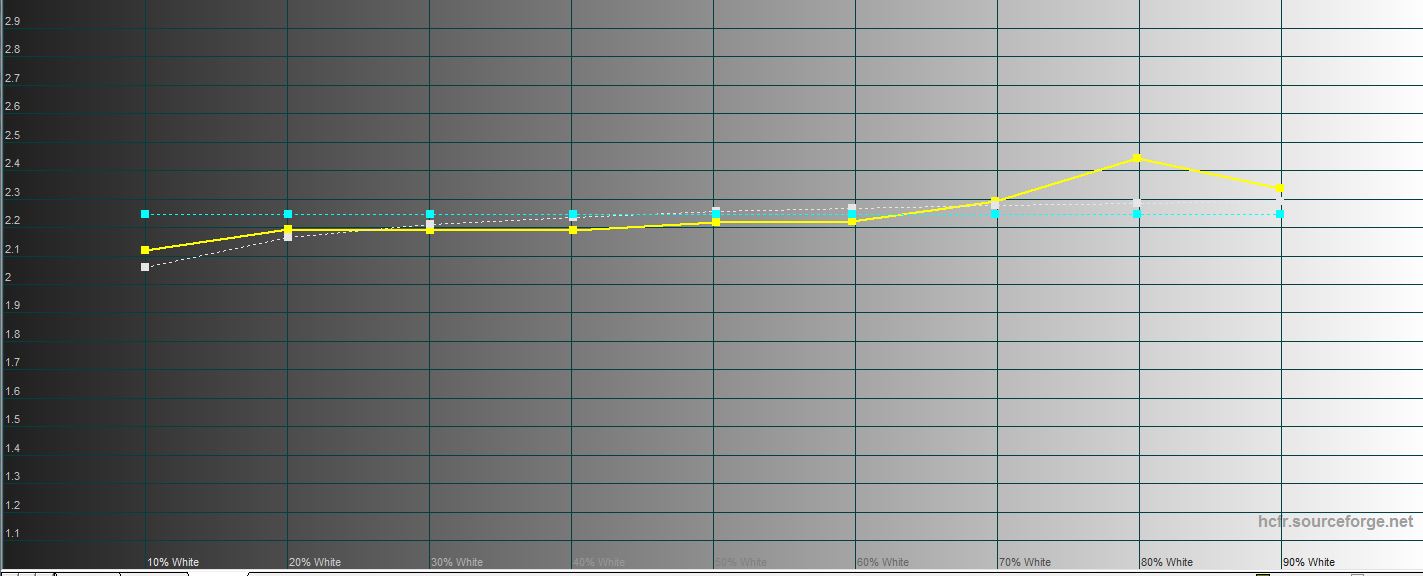Select the yellow data point at 10% White
This screenshot has height=576, width=1423.
pos(145,250)
